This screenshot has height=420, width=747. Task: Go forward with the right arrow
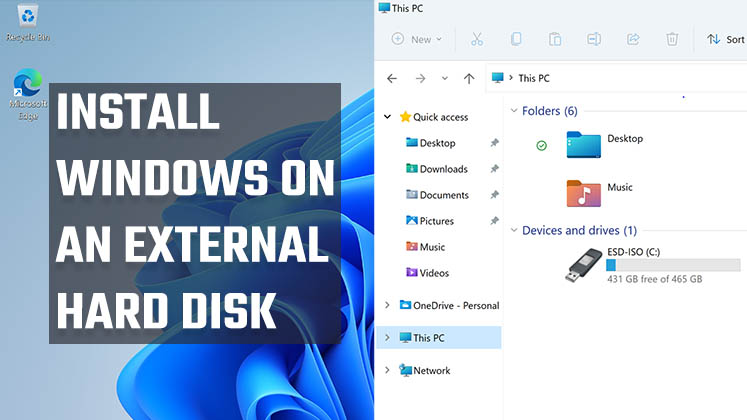[x=420, y=78]
